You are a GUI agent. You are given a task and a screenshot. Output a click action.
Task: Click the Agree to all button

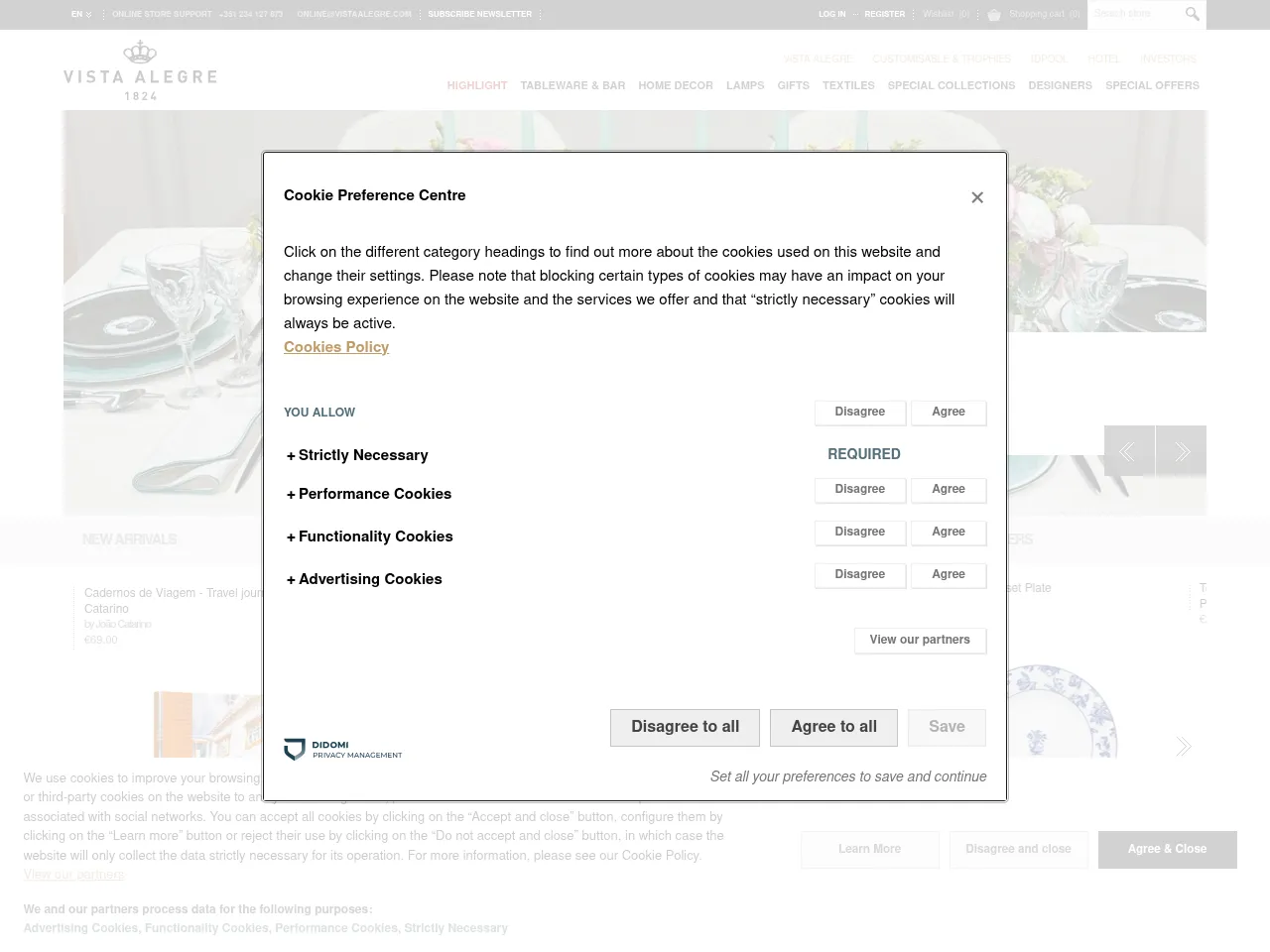833,727
